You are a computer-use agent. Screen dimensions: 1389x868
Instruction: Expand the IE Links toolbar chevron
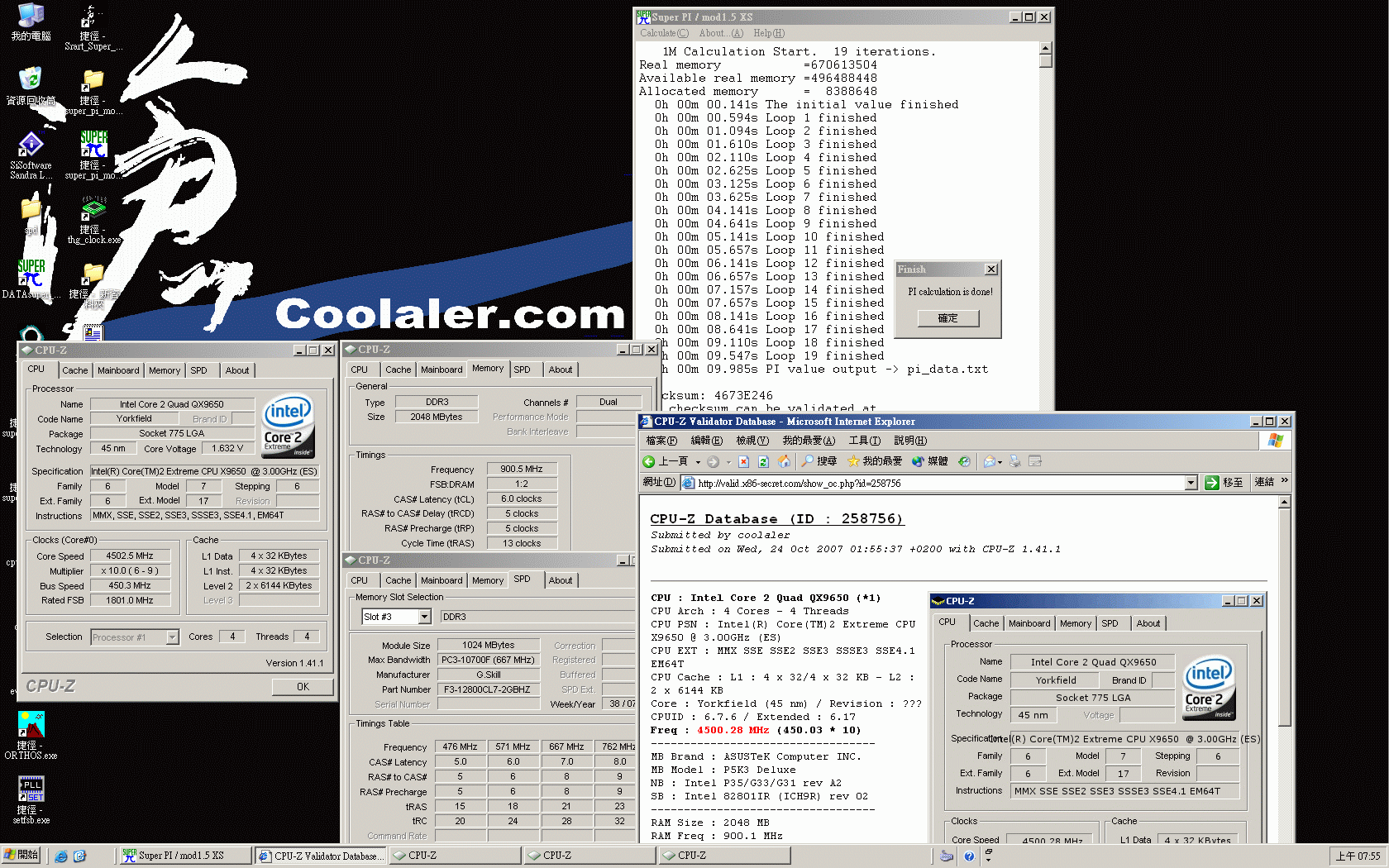1284,480
